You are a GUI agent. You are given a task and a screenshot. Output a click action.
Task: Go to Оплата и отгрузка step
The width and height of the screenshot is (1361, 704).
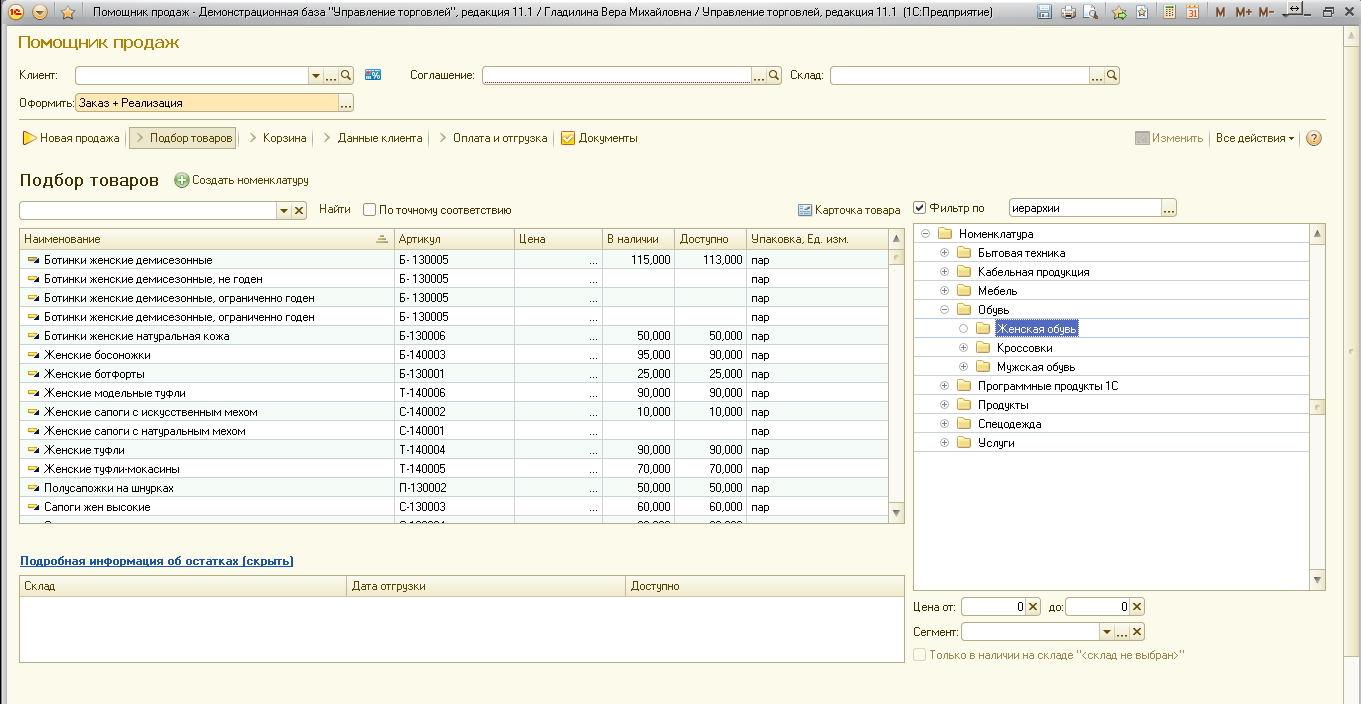(x=499, y=138)
